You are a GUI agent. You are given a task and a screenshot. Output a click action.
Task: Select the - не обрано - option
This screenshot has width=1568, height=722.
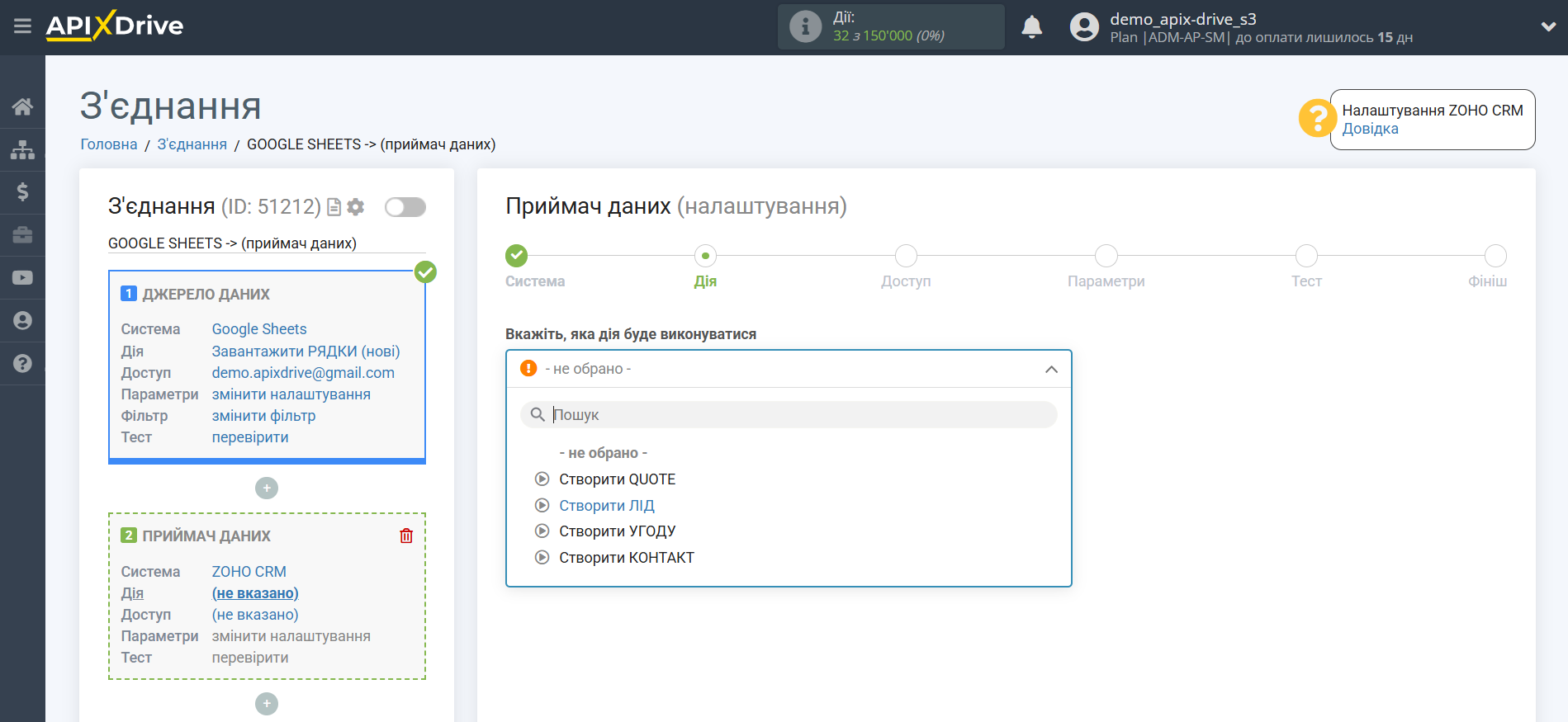pyautogui.click(x=603, y=453)
